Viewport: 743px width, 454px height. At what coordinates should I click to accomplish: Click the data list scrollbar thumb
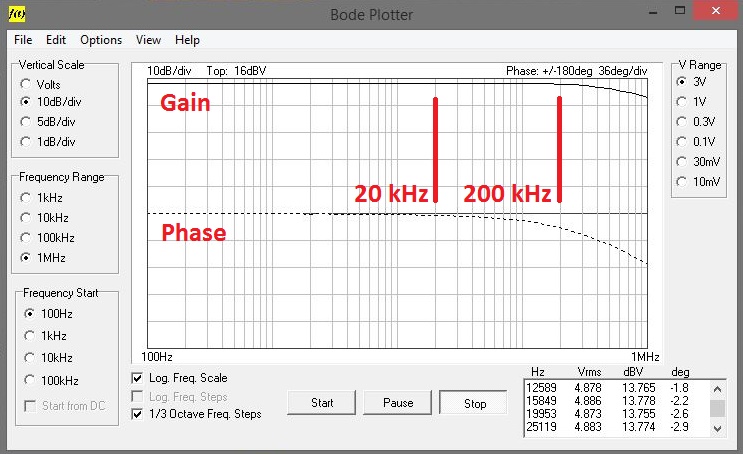(x=717, y=408)
